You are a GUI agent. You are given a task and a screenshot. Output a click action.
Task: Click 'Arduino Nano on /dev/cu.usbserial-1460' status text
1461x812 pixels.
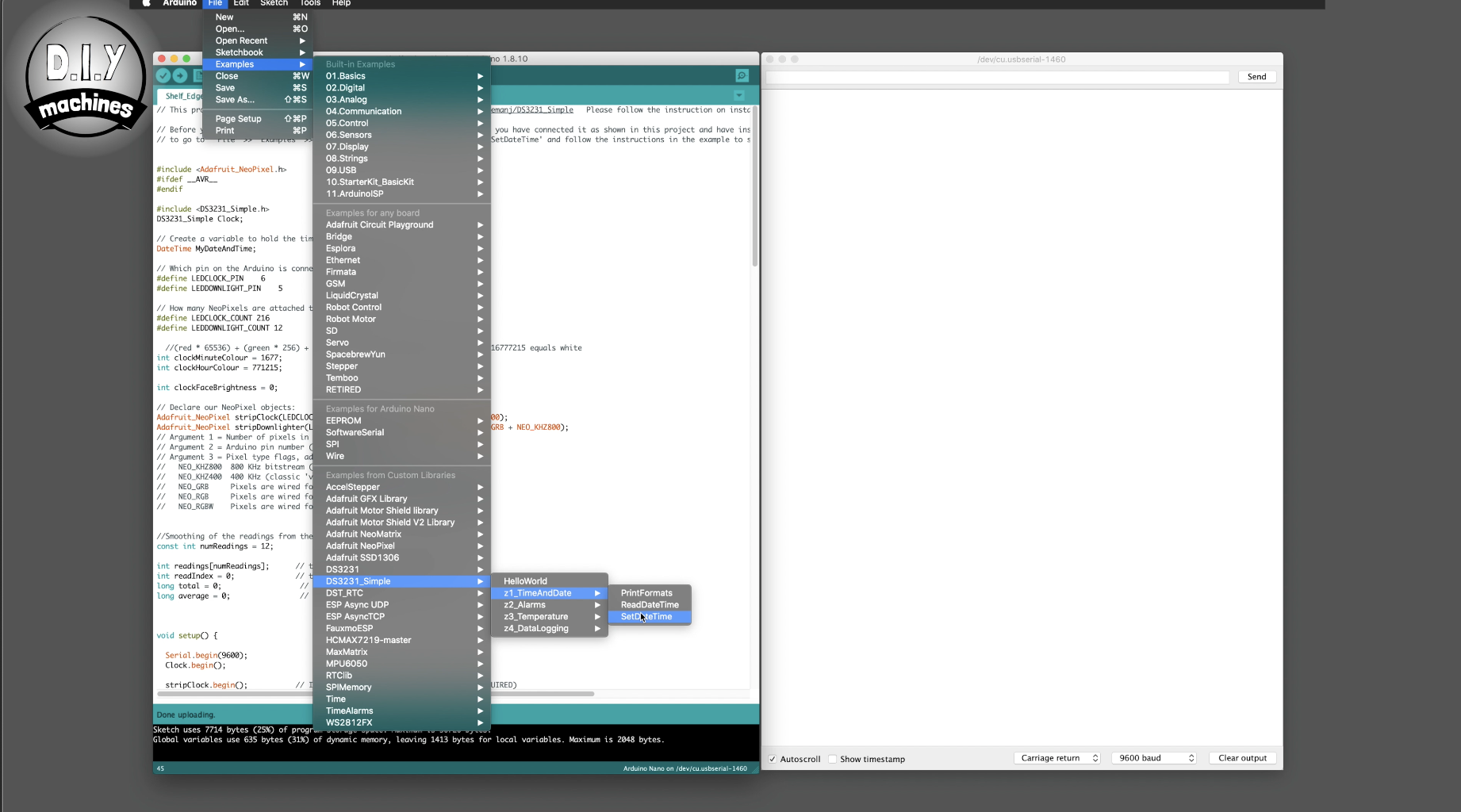(684, 768)
